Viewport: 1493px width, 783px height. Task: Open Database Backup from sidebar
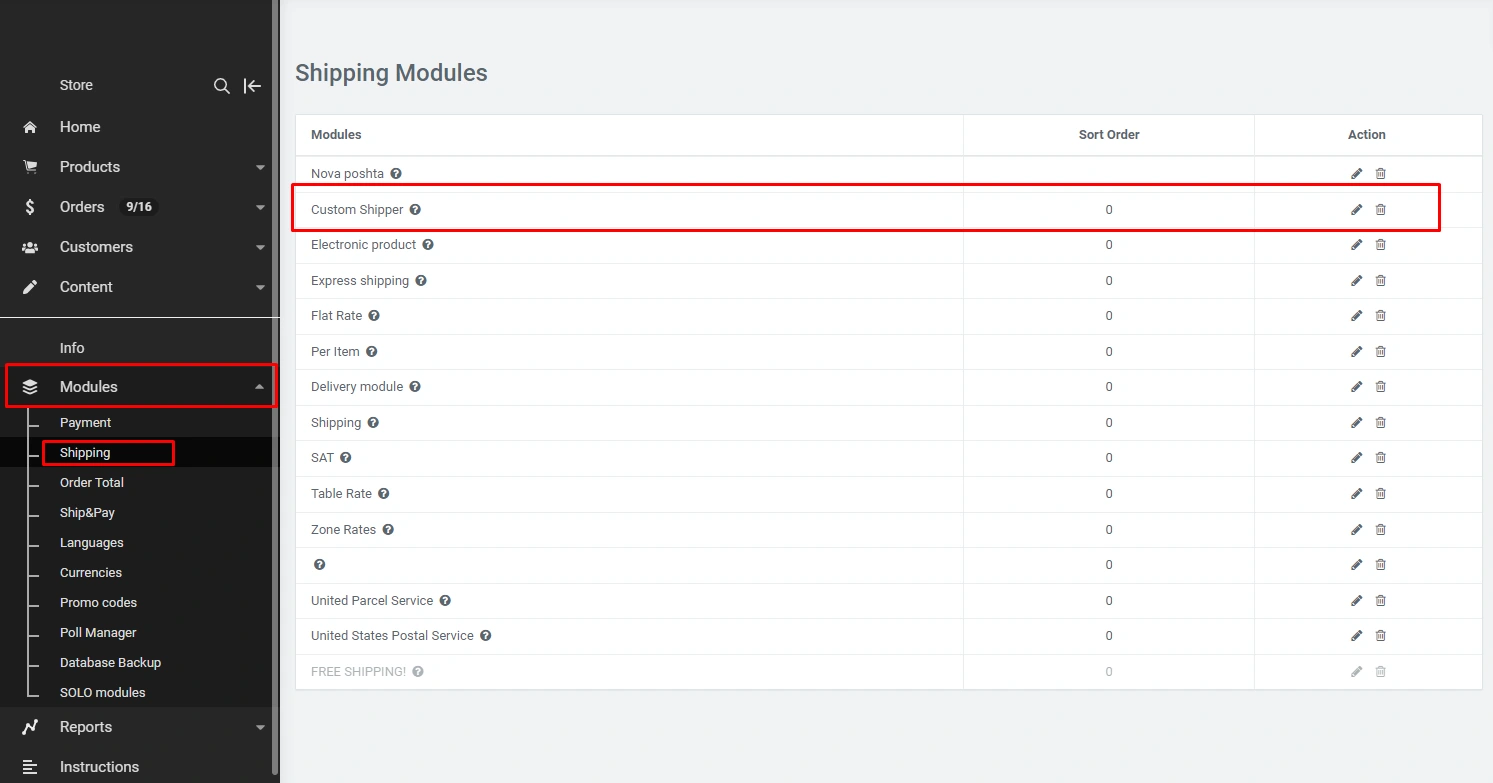(x=110, y=663)
